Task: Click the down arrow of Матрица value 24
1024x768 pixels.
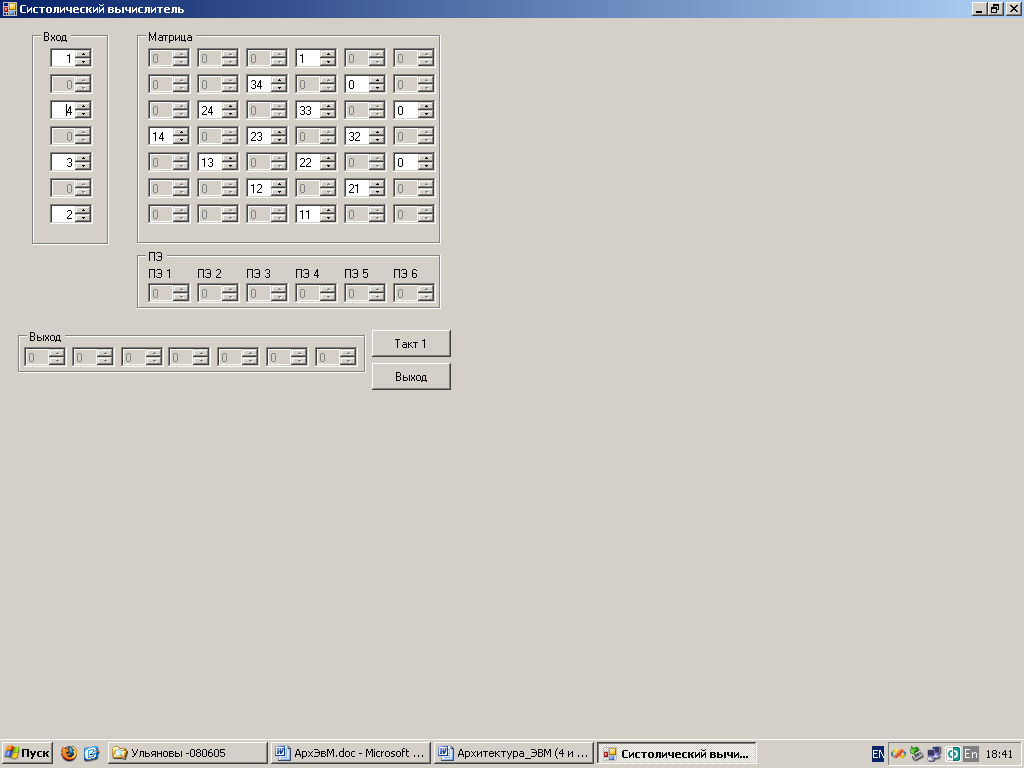Action: [x=230, y=114]
